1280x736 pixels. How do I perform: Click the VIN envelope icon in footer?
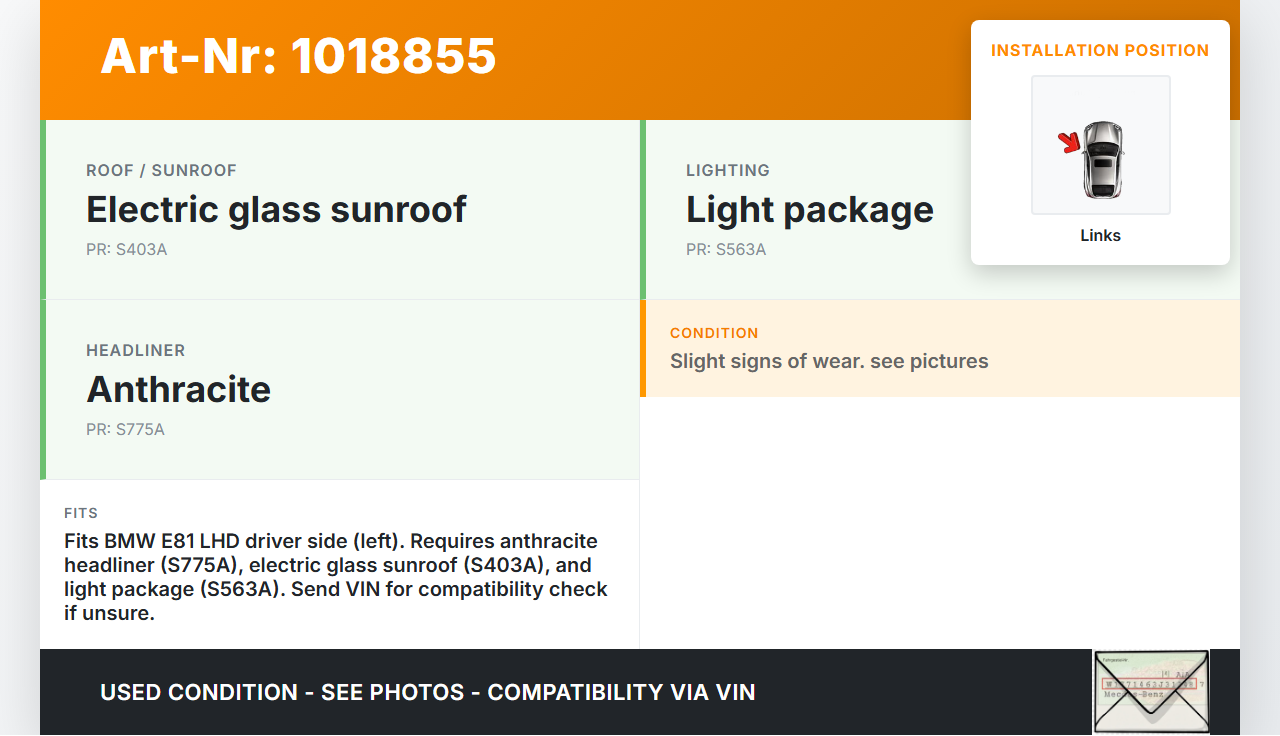[1151, 691]
